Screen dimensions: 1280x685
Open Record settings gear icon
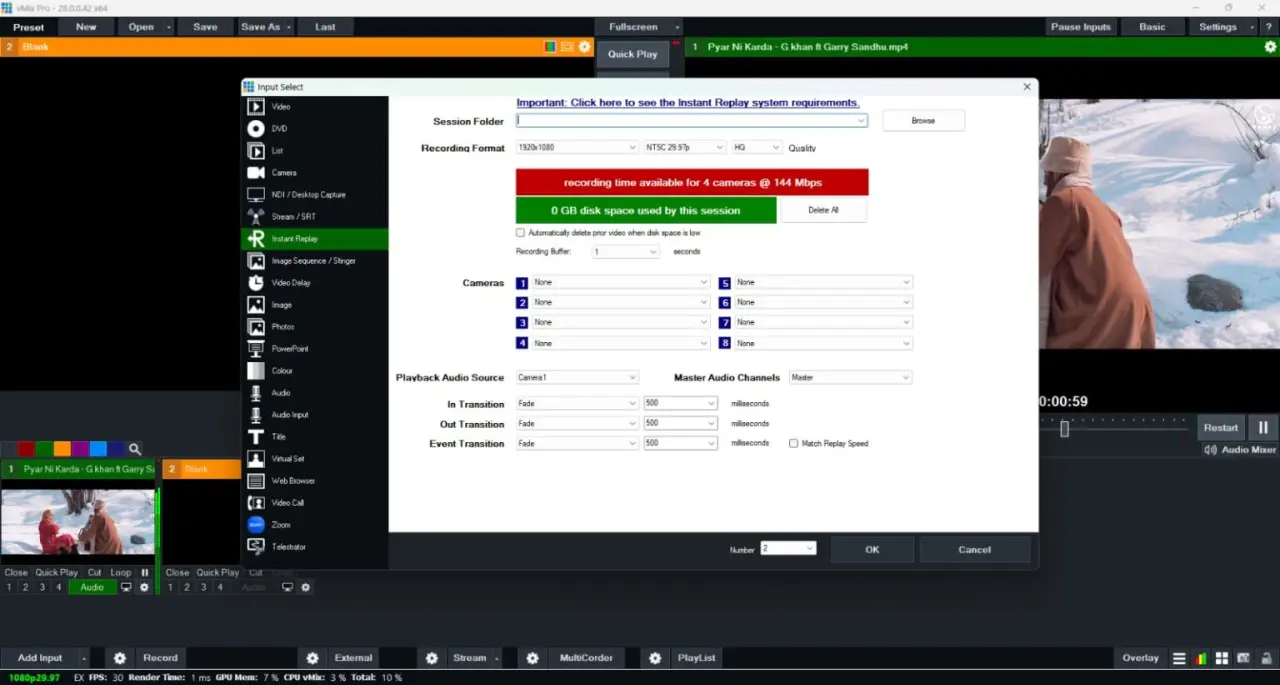[x=120, y=658]
